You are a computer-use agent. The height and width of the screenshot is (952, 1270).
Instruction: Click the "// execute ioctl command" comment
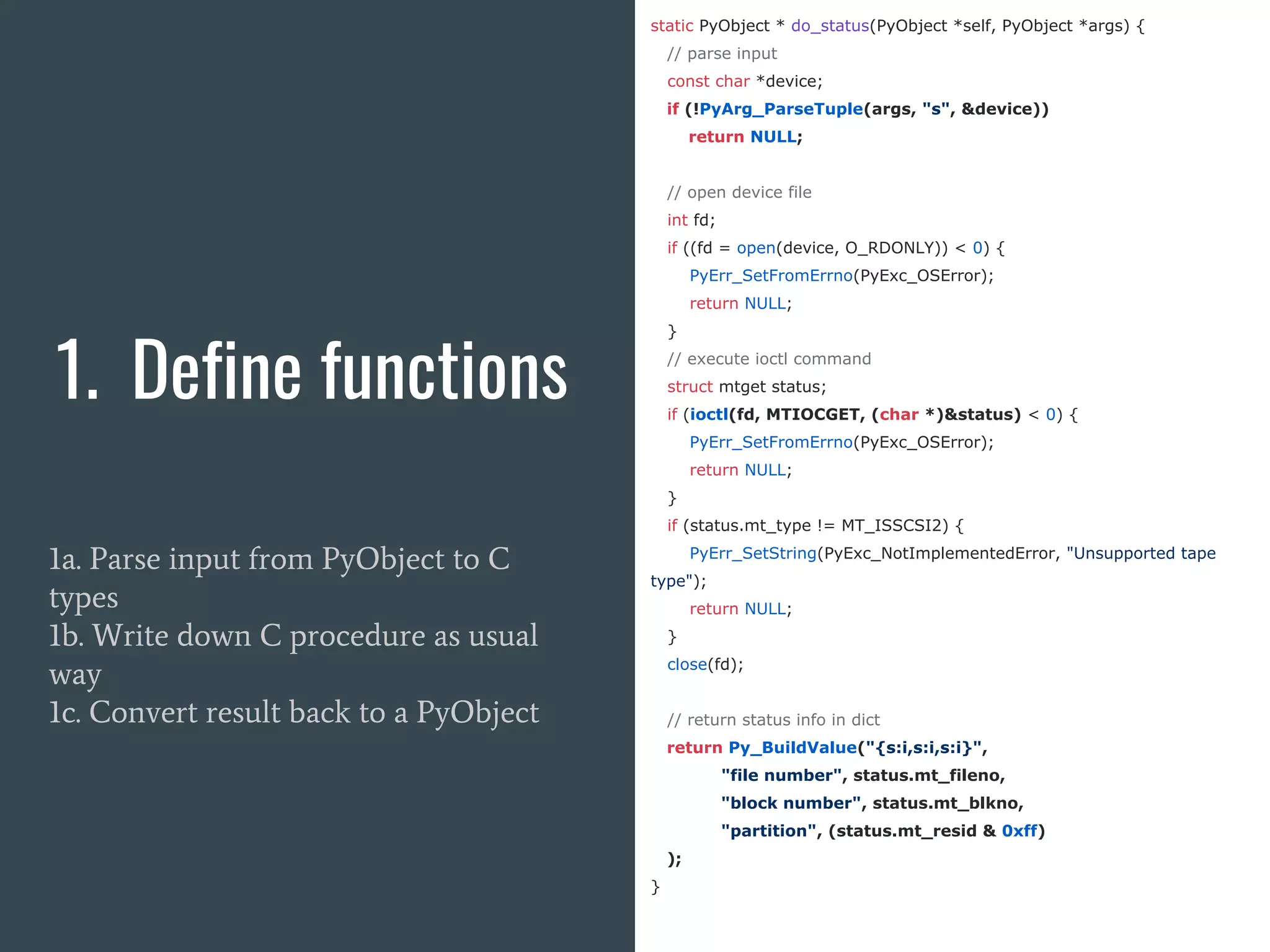pyautogui.click(x=768, y=359)
